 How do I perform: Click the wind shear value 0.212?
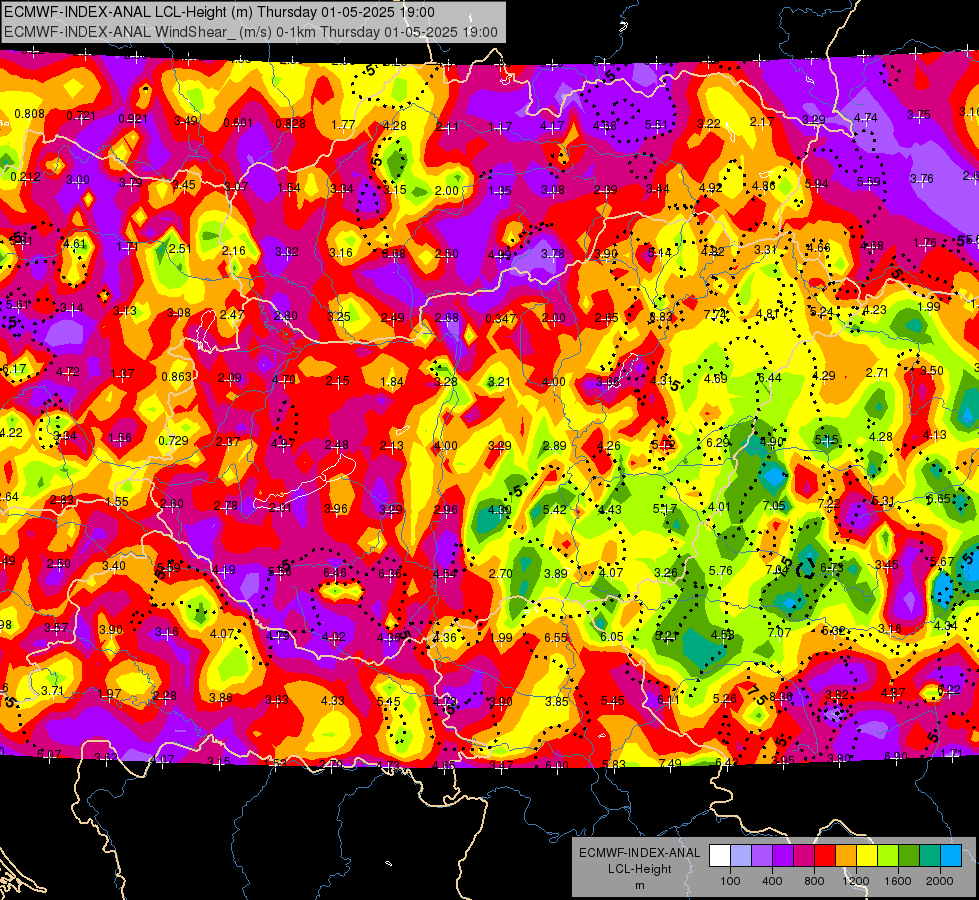point(26,177)
